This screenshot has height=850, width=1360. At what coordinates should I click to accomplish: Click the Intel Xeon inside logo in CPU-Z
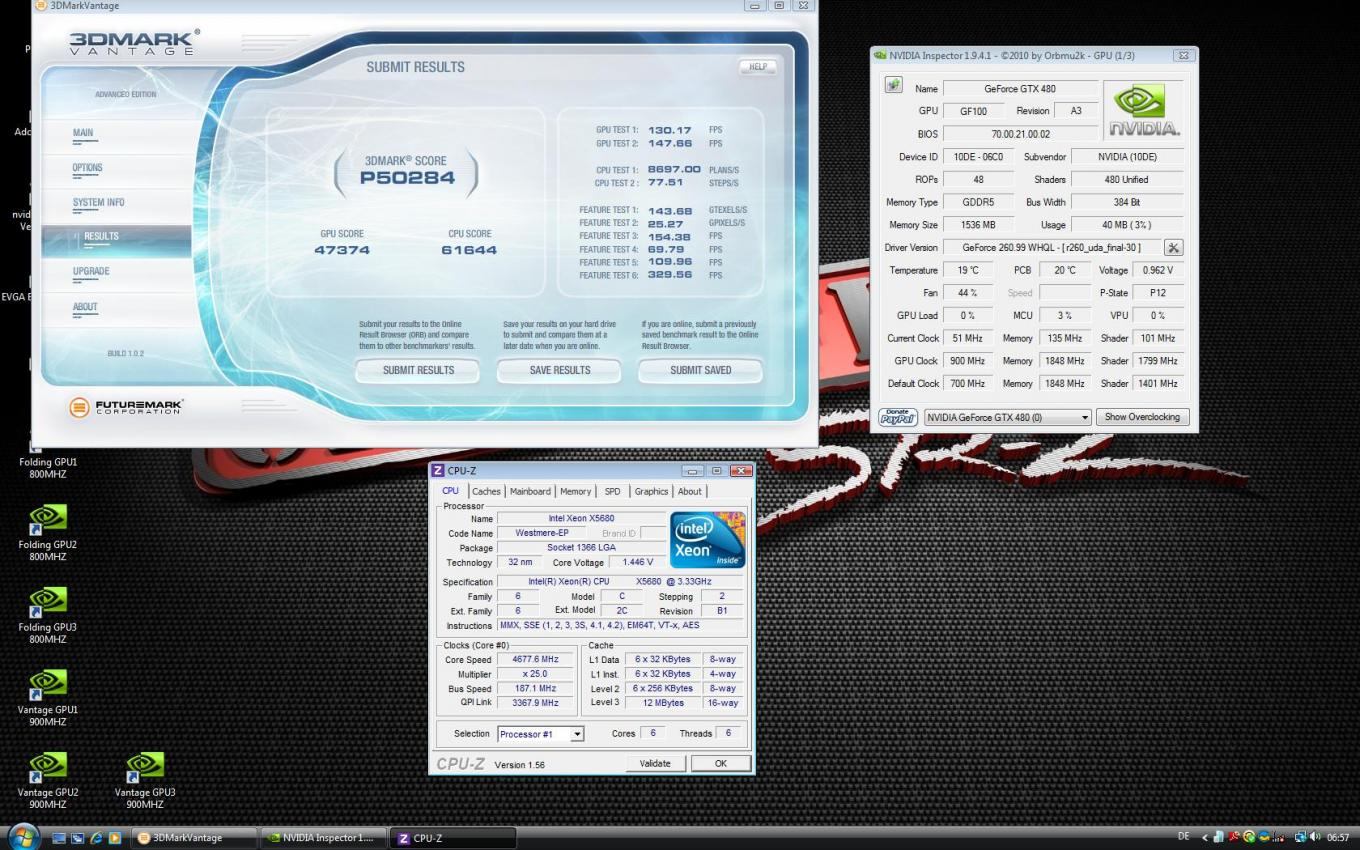[707, 540]
